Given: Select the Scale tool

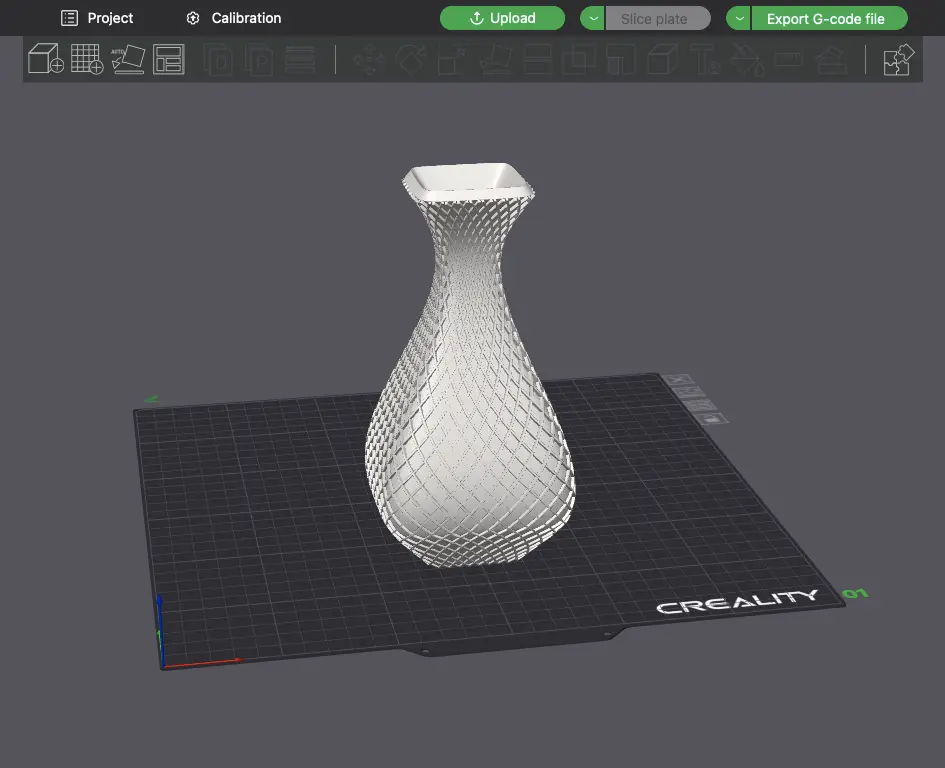Looking at the screenshot, I should click(451, 60).
